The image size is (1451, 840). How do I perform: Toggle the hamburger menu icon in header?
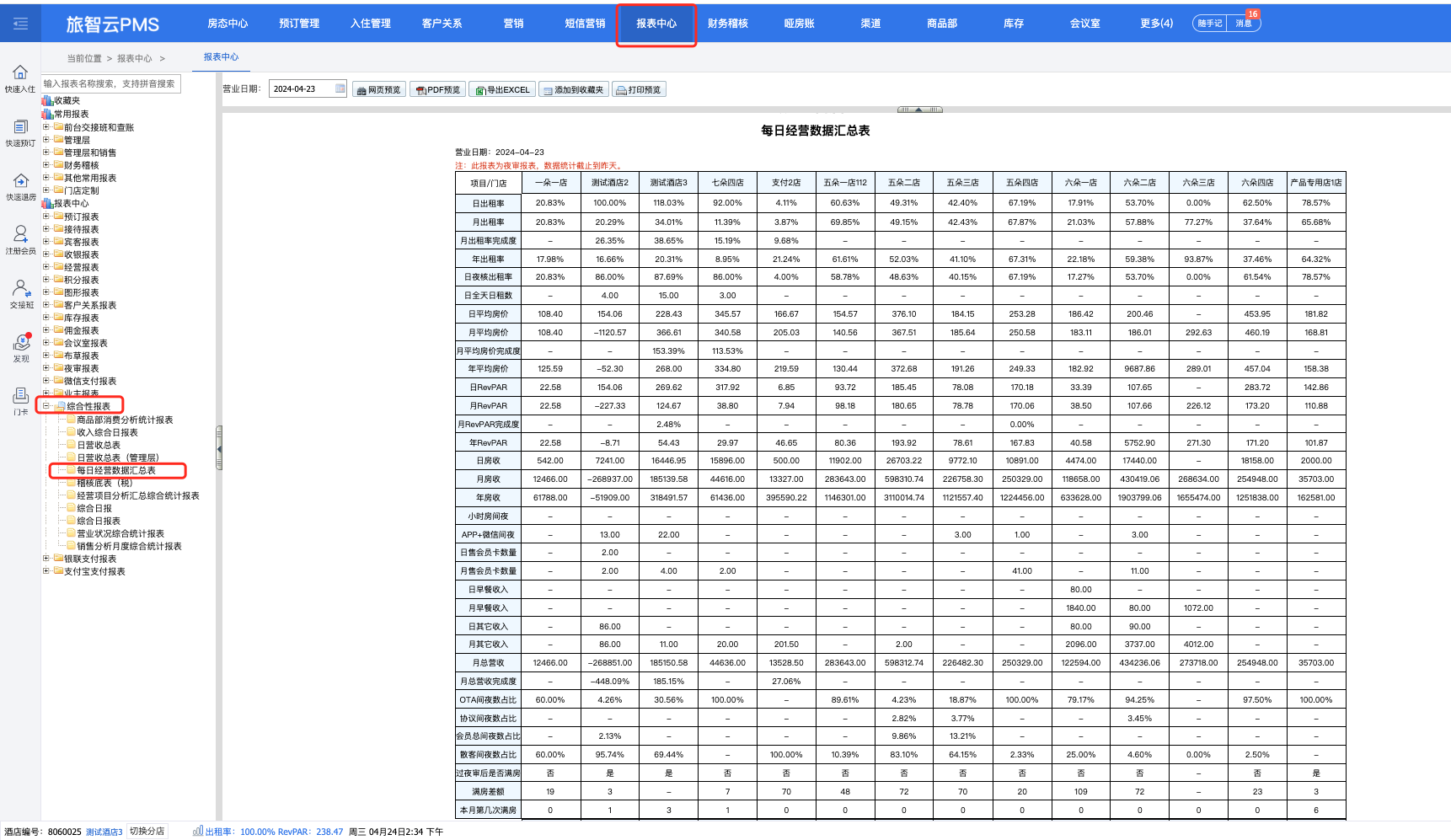click(20, 24)
